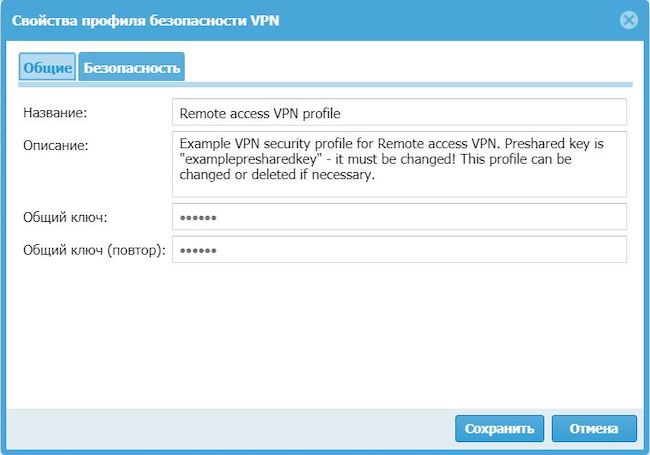Switch to the Общие tab
Image resolution: width=650 pixels, height=455 pixels.
pyautogui.click(x=48, y=67)
